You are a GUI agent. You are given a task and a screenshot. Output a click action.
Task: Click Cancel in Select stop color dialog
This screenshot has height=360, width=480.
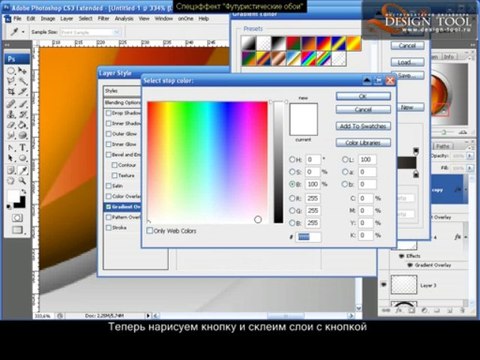tap(363, 109)
